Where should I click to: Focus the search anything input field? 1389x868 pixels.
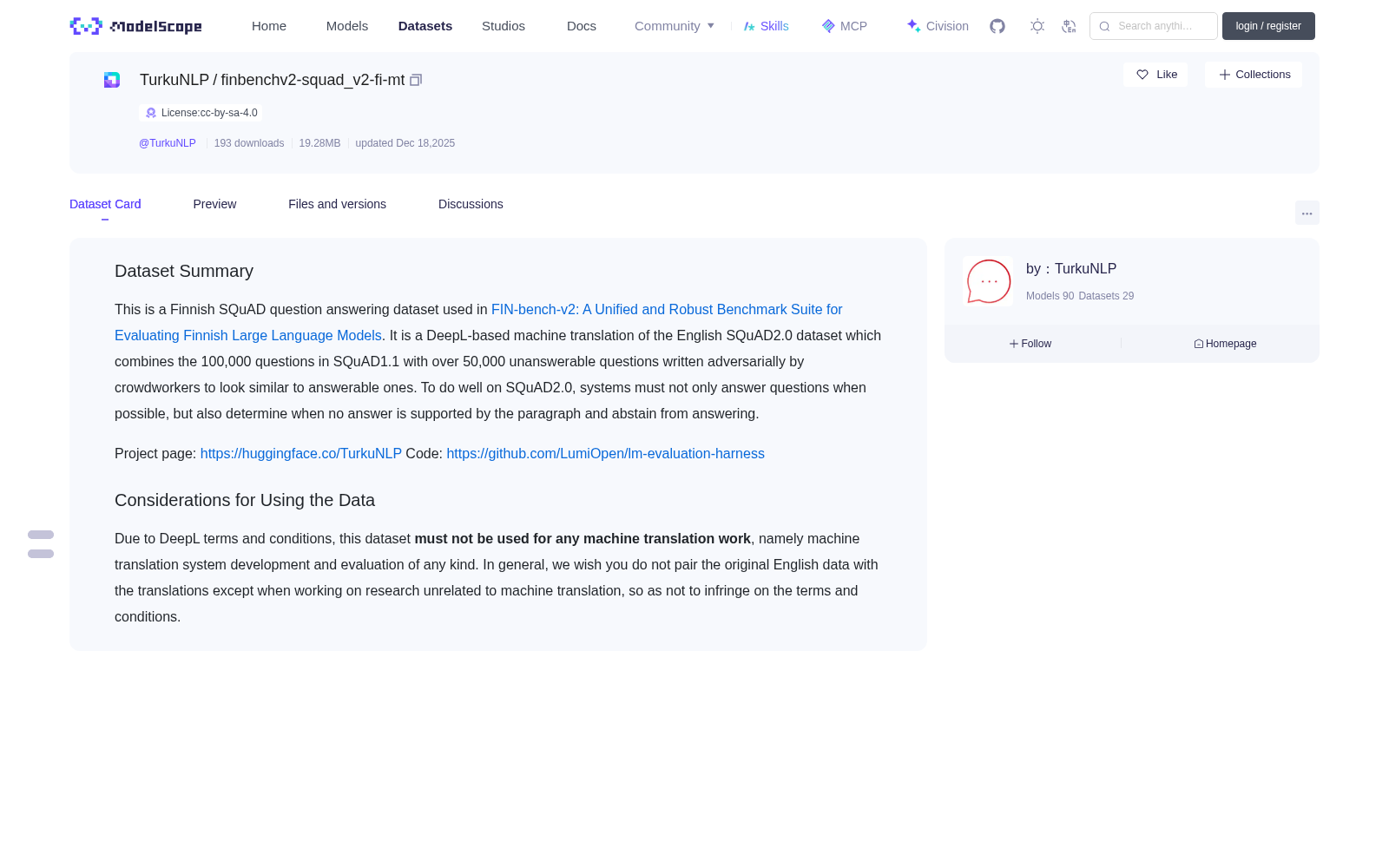click(1154, 26)
